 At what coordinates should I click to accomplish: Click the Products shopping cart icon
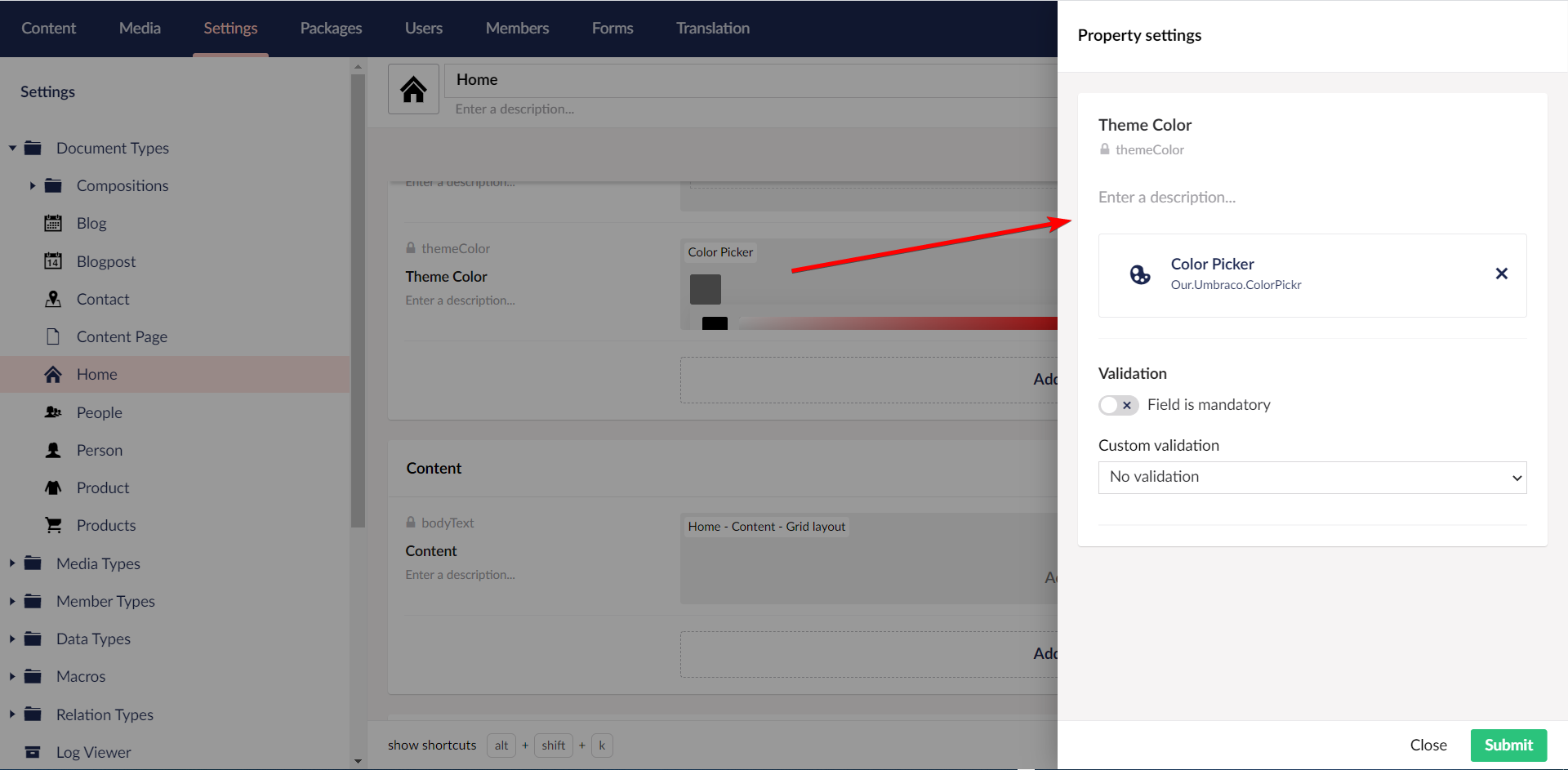pyautogui.click(x=53, y=525)
